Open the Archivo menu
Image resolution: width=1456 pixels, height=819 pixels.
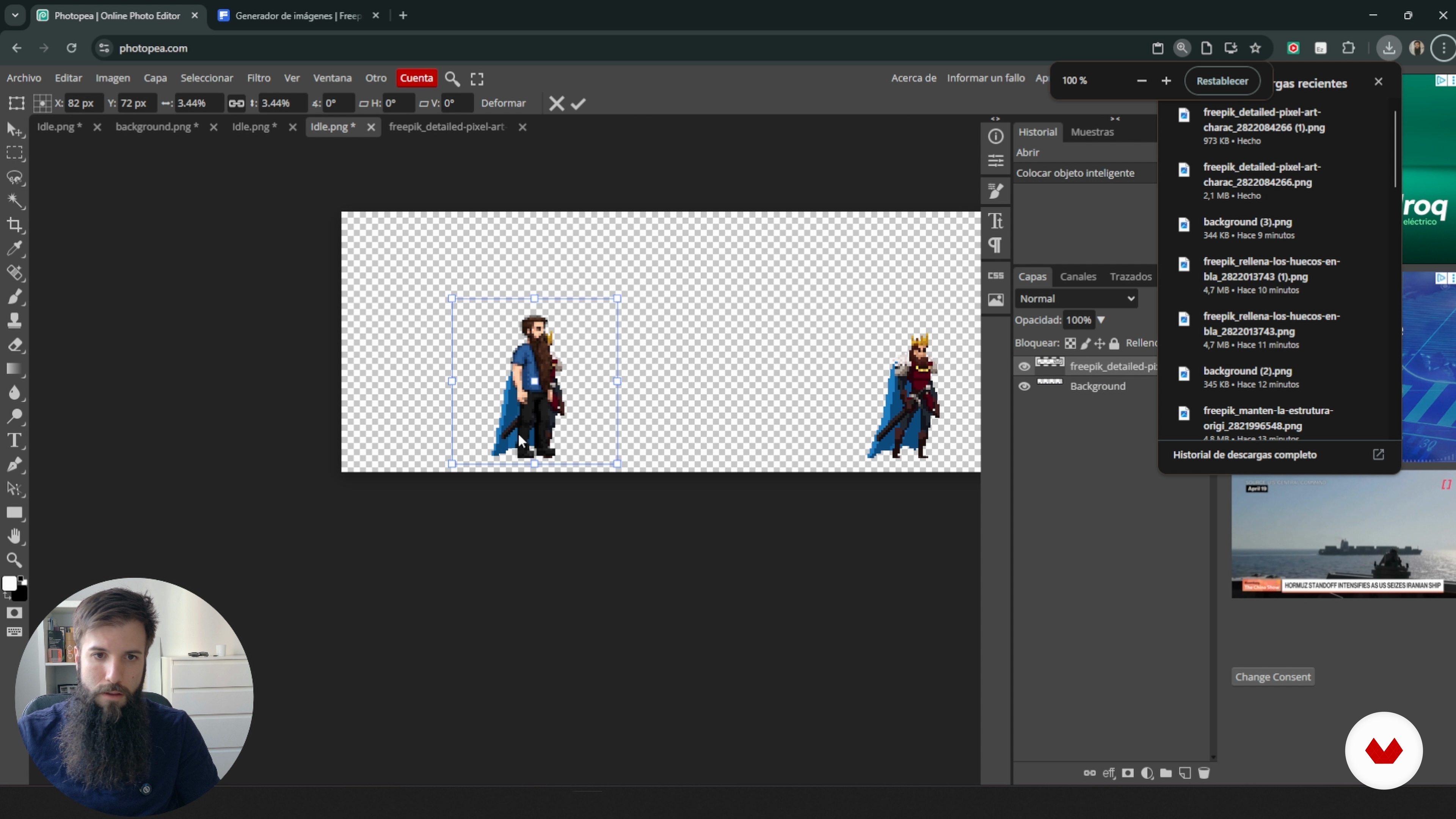(x=24, y=78)
